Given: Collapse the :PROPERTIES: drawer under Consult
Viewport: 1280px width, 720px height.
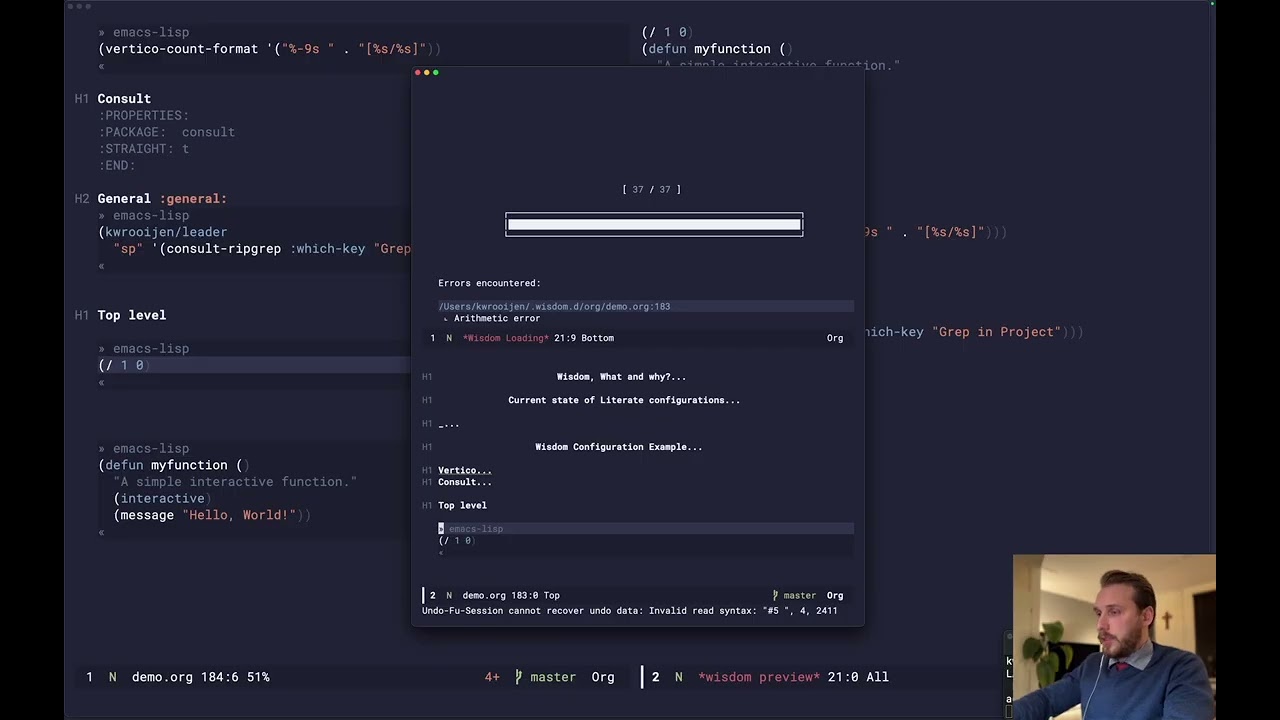Looking at the screenshot, I should point(143,115).
